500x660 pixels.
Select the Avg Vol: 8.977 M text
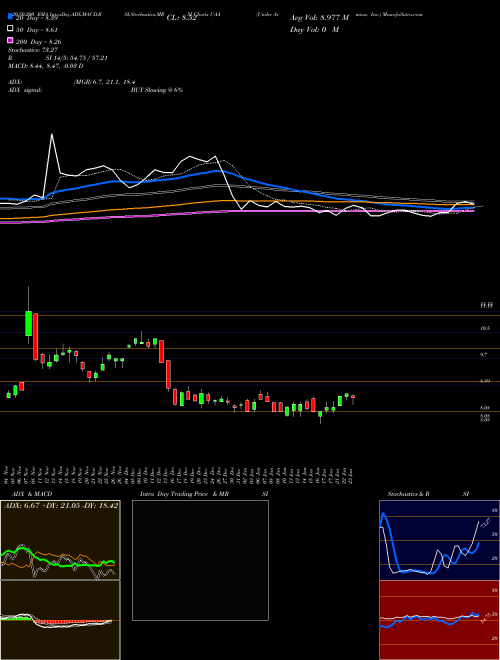[319, 18]
